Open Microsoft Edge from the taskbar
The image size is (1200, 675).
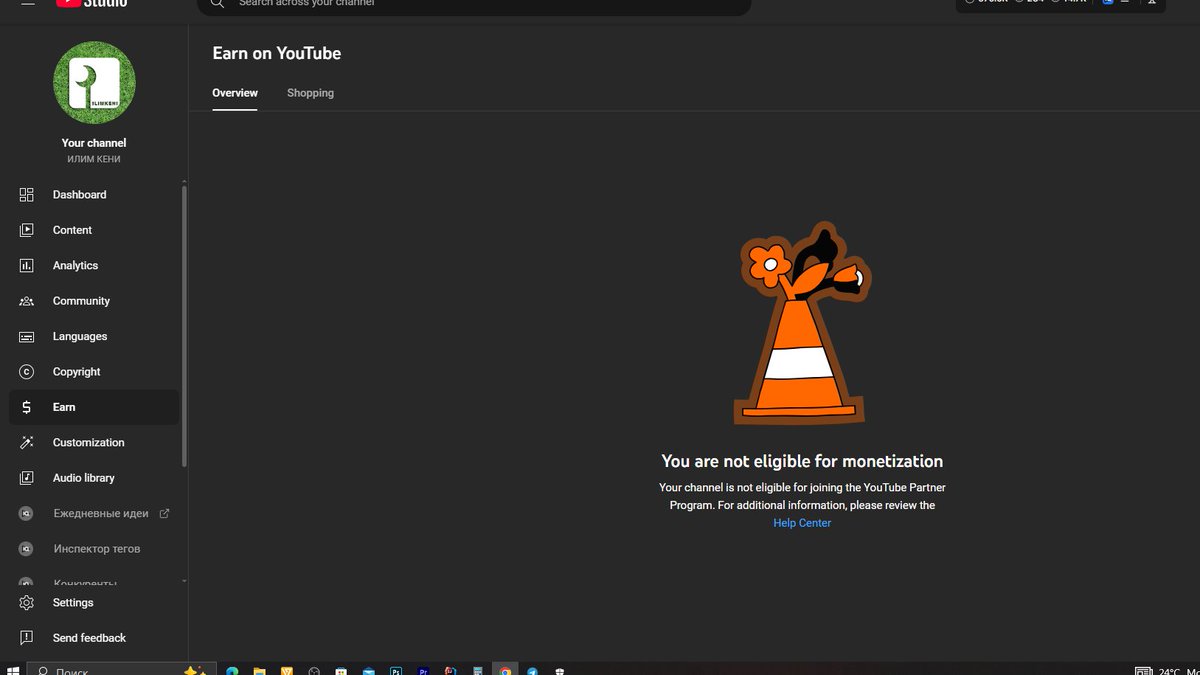point(232,671)
